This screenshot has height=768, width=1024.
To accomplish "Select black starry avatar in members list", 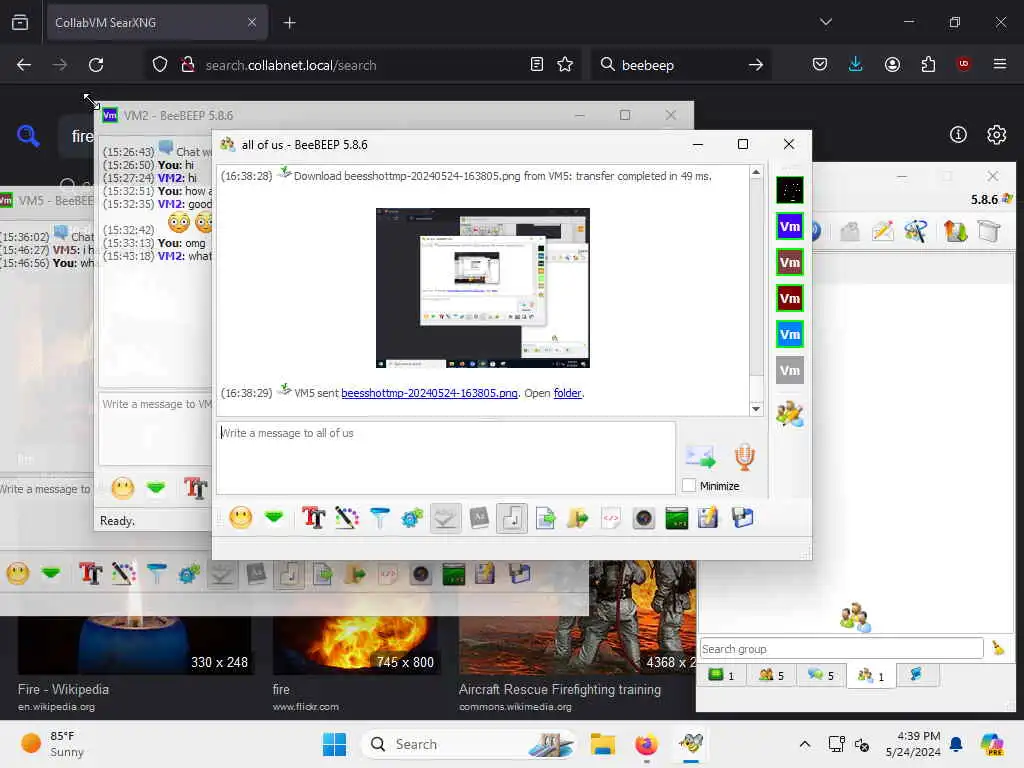I will [790, 191].
